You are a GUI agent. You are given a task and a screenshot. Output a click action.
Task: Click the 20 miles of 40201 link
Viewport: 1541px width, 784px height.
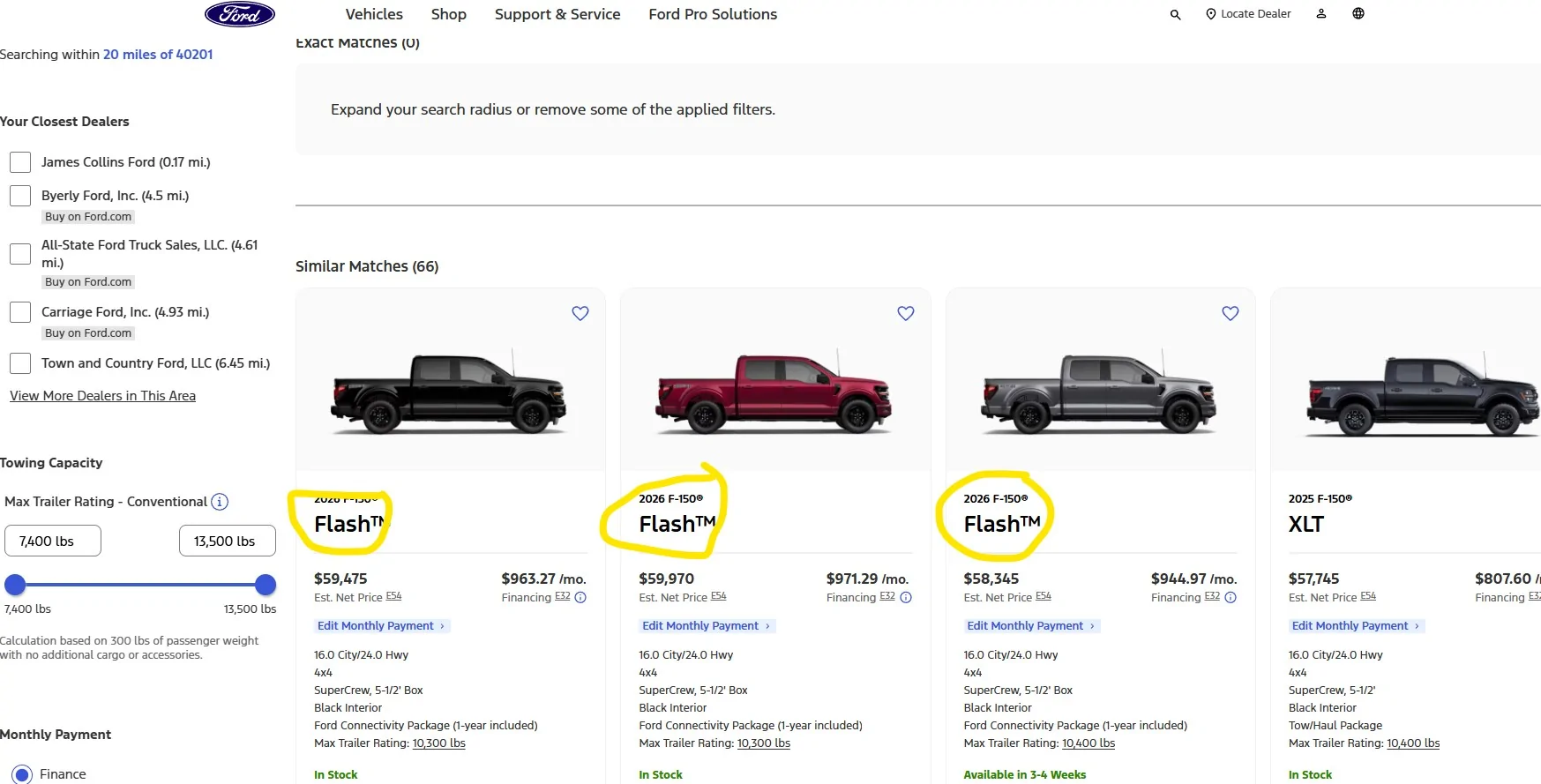[x=158, y=55]
